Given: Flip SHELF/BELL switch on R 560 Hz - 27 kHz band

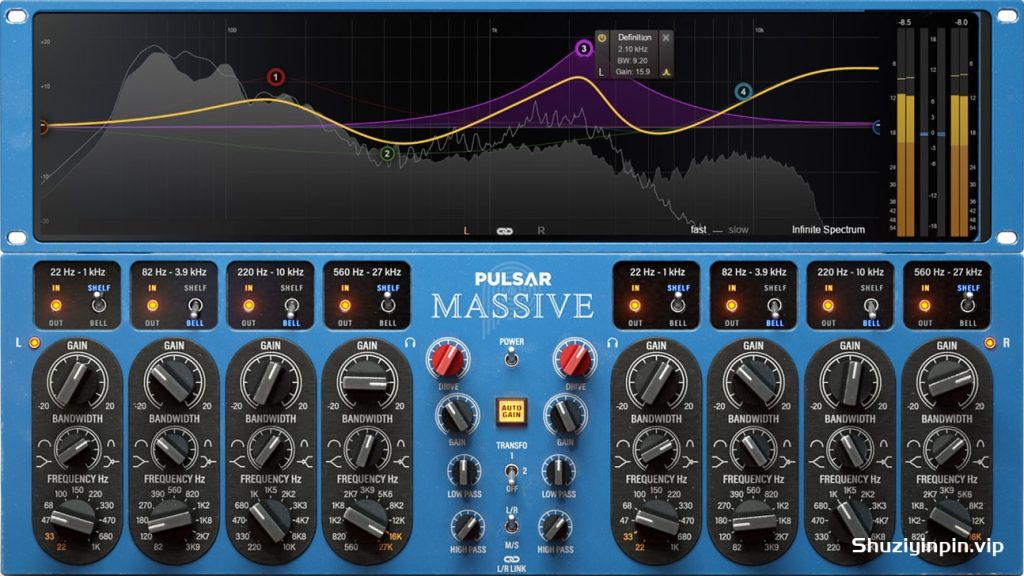Looking at the screenshot, I should click(x=967, y=303).
